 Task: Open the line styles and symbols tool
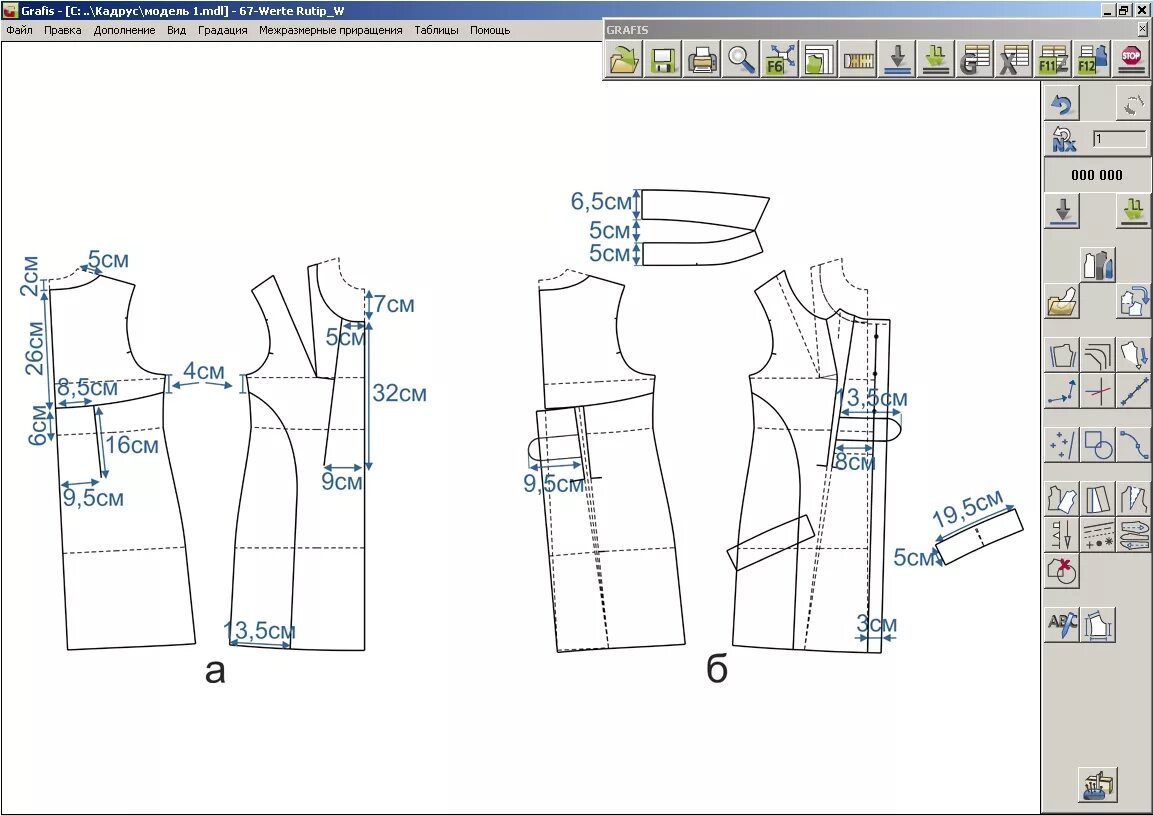[1098, 534]
